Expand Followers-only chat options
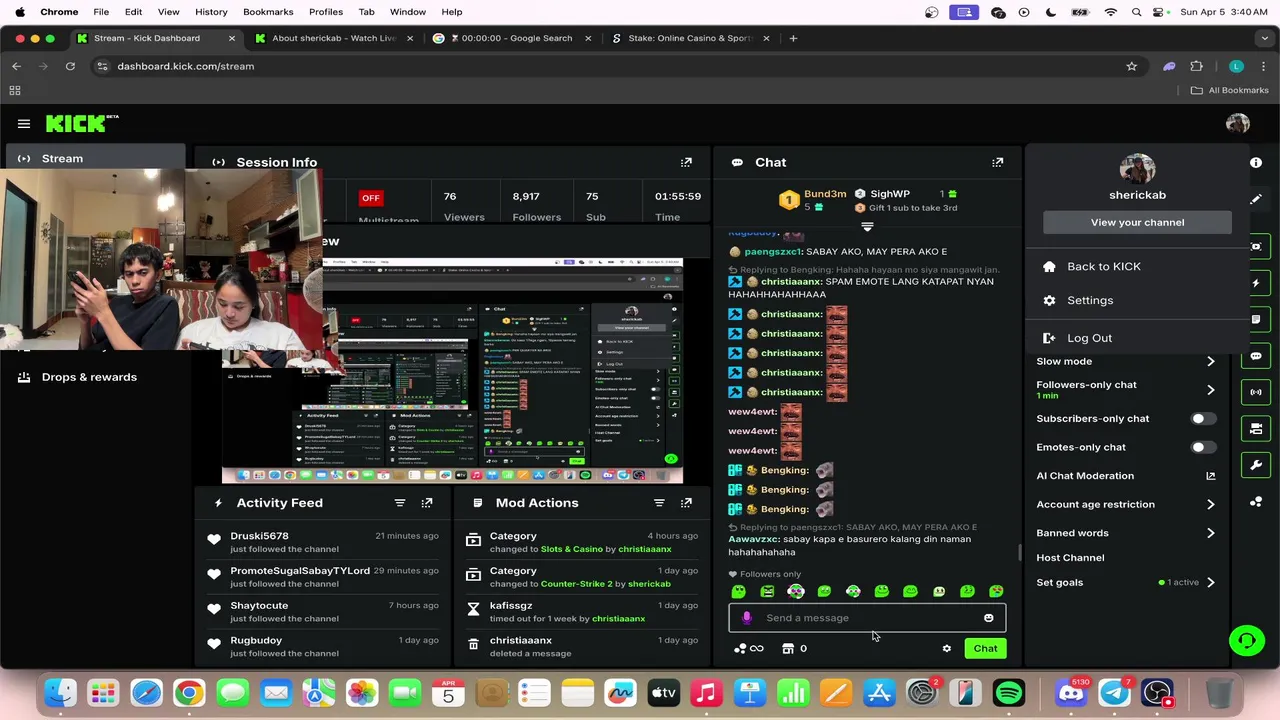 click(x=1210, y=390)
